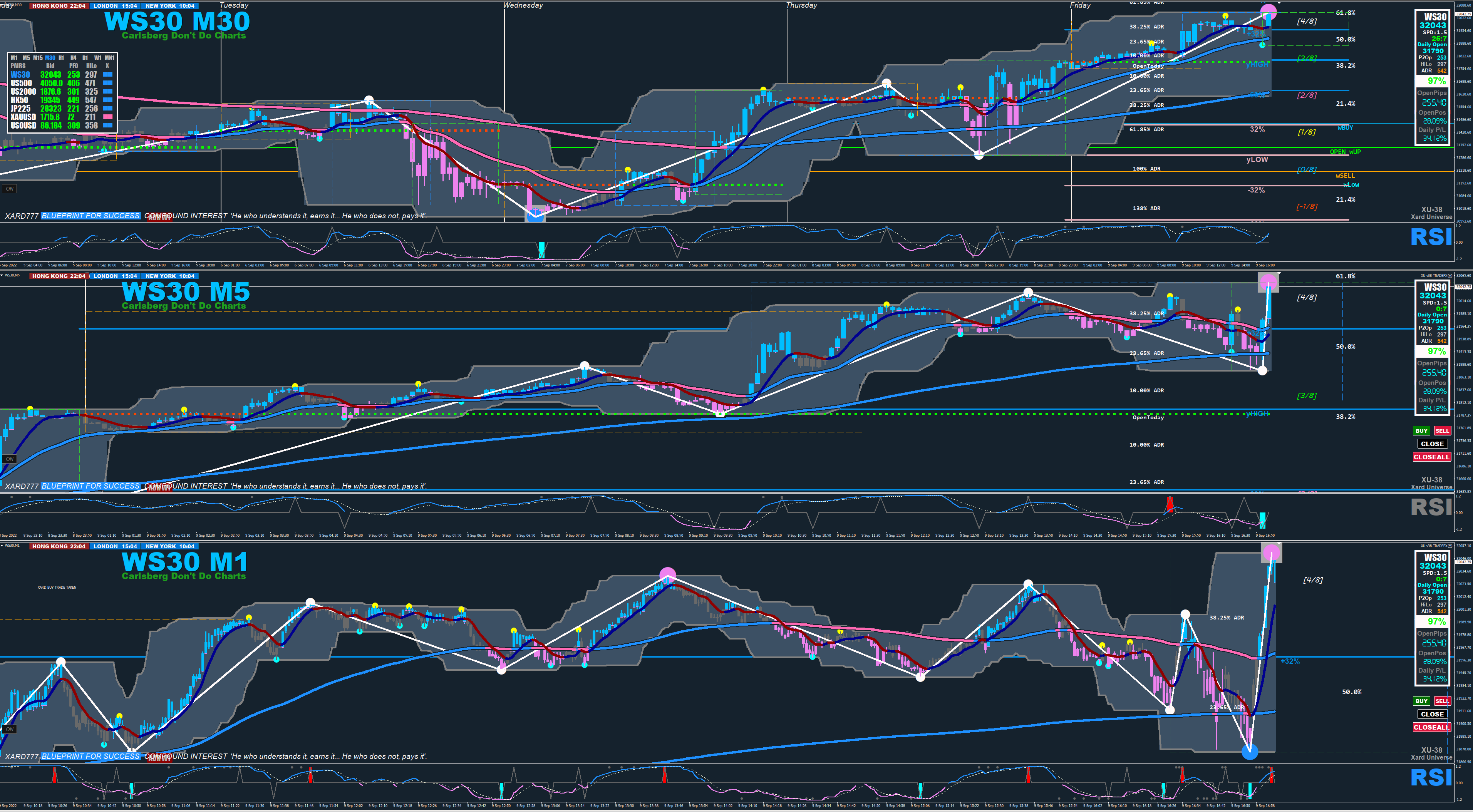Image resolution: width=1473 pixels, height=812 pixels.
Task: Open the WS30,M5 chart dropdown triangle
Action: [x=2, y=275]
